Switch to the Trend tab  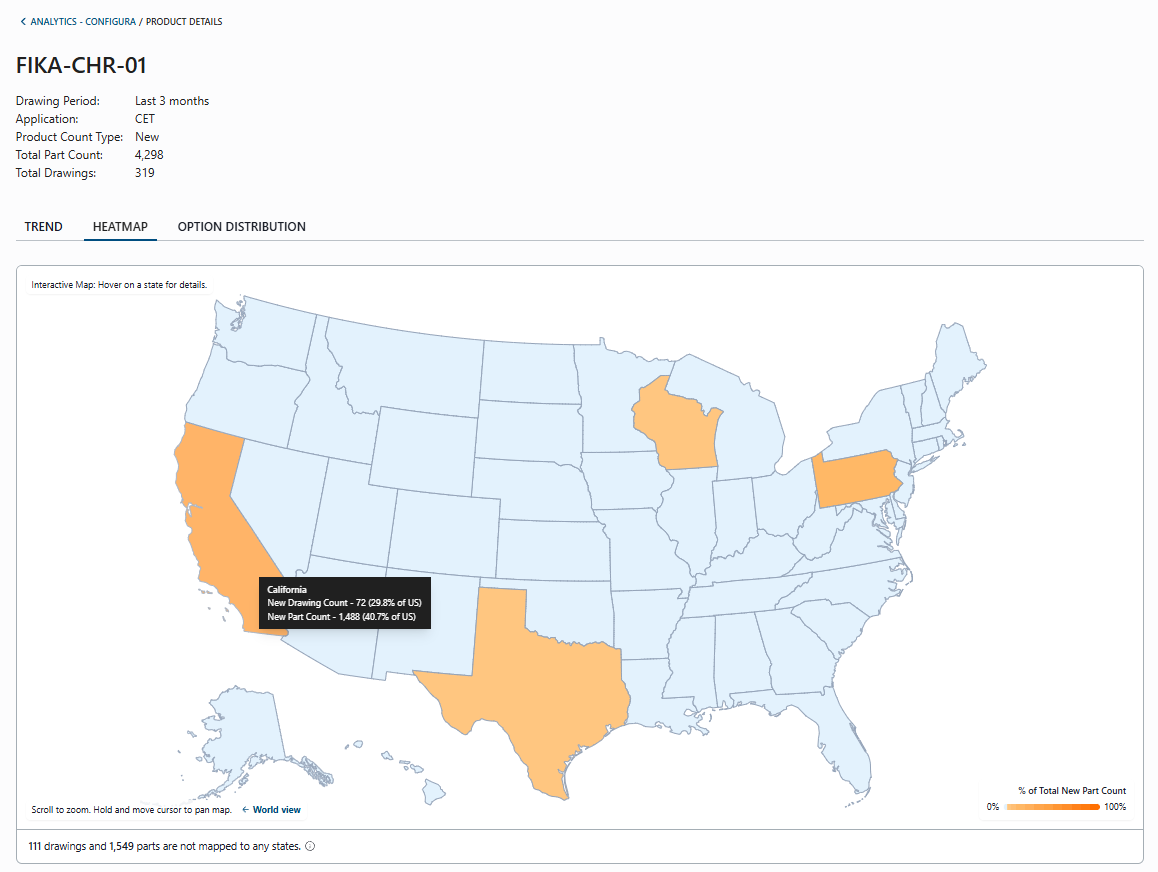[44, 227]
